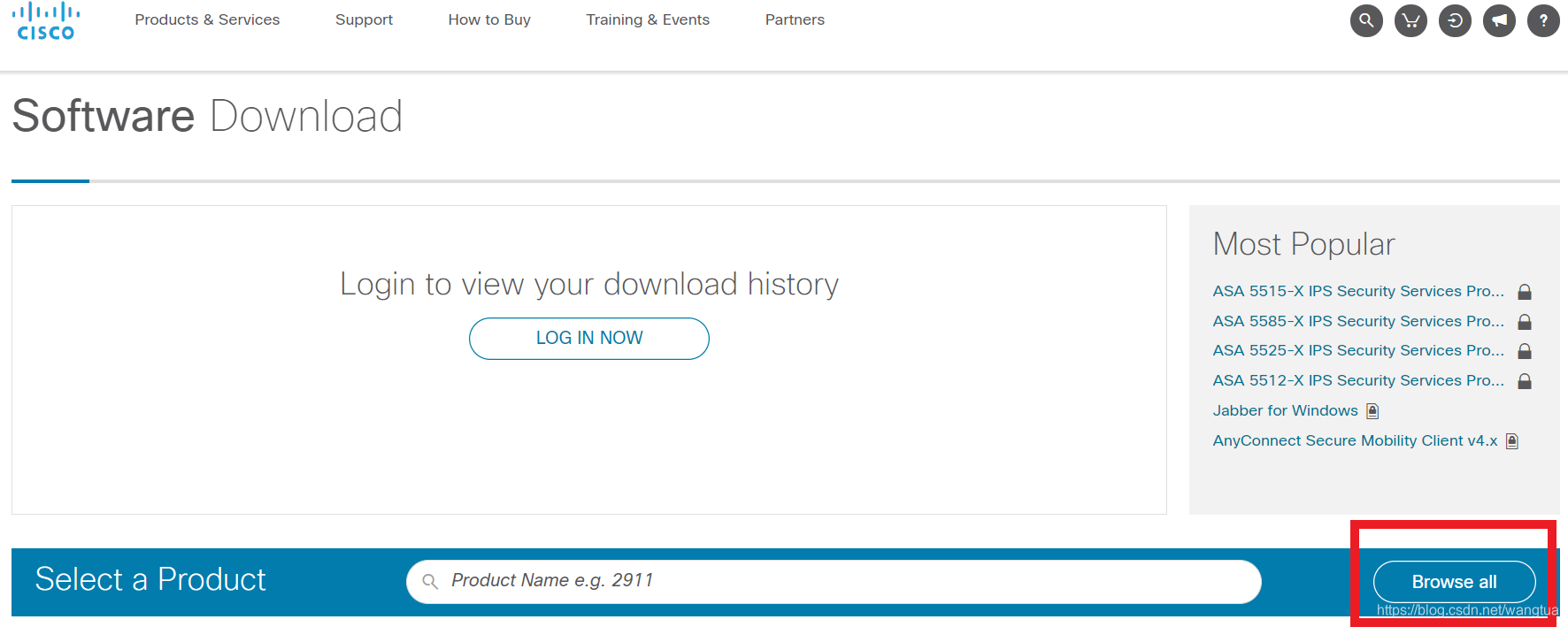Open the How to Buy menu
The height and width of the screenshot is (627, 1568).
[489, 19]
